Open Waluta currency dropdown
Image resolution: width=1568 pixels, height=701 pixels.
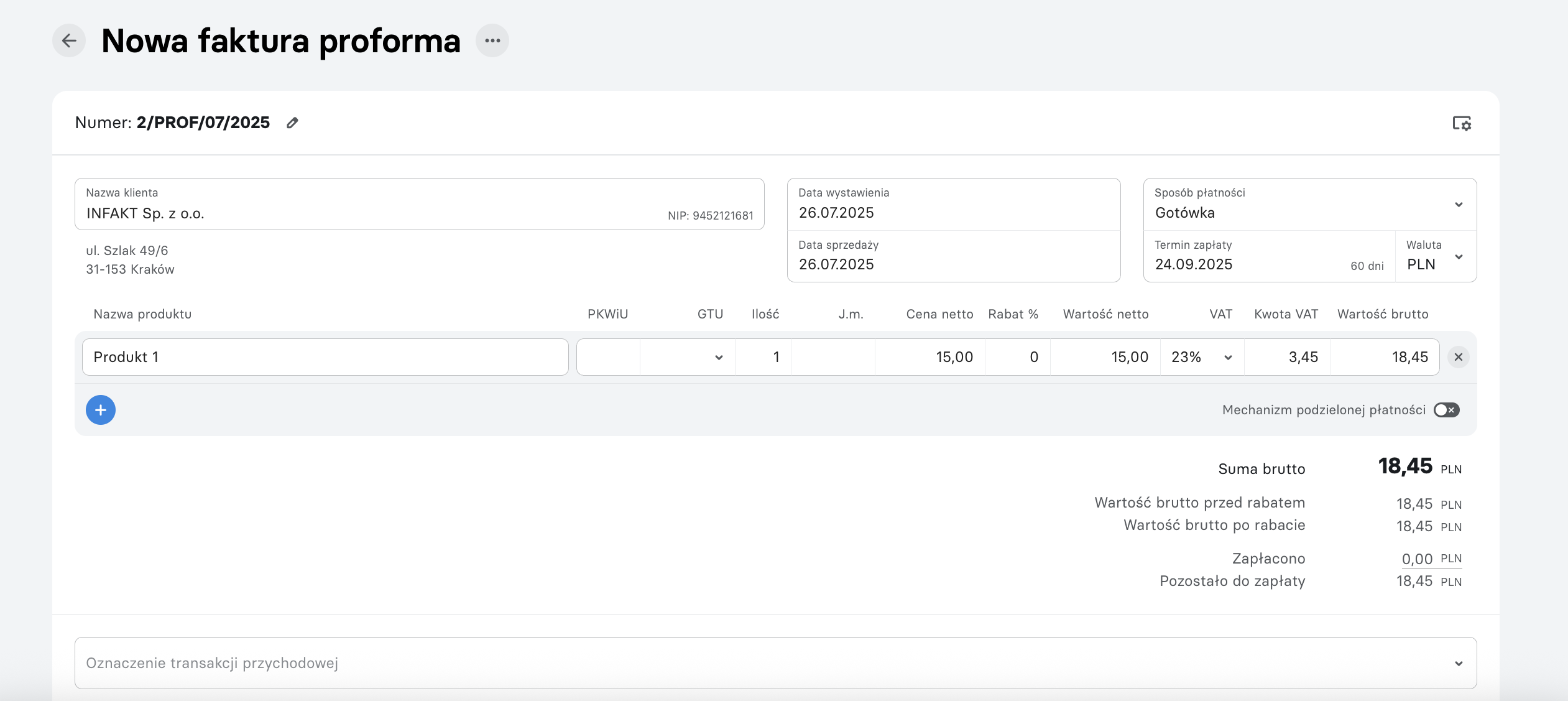pos(1436,256)
